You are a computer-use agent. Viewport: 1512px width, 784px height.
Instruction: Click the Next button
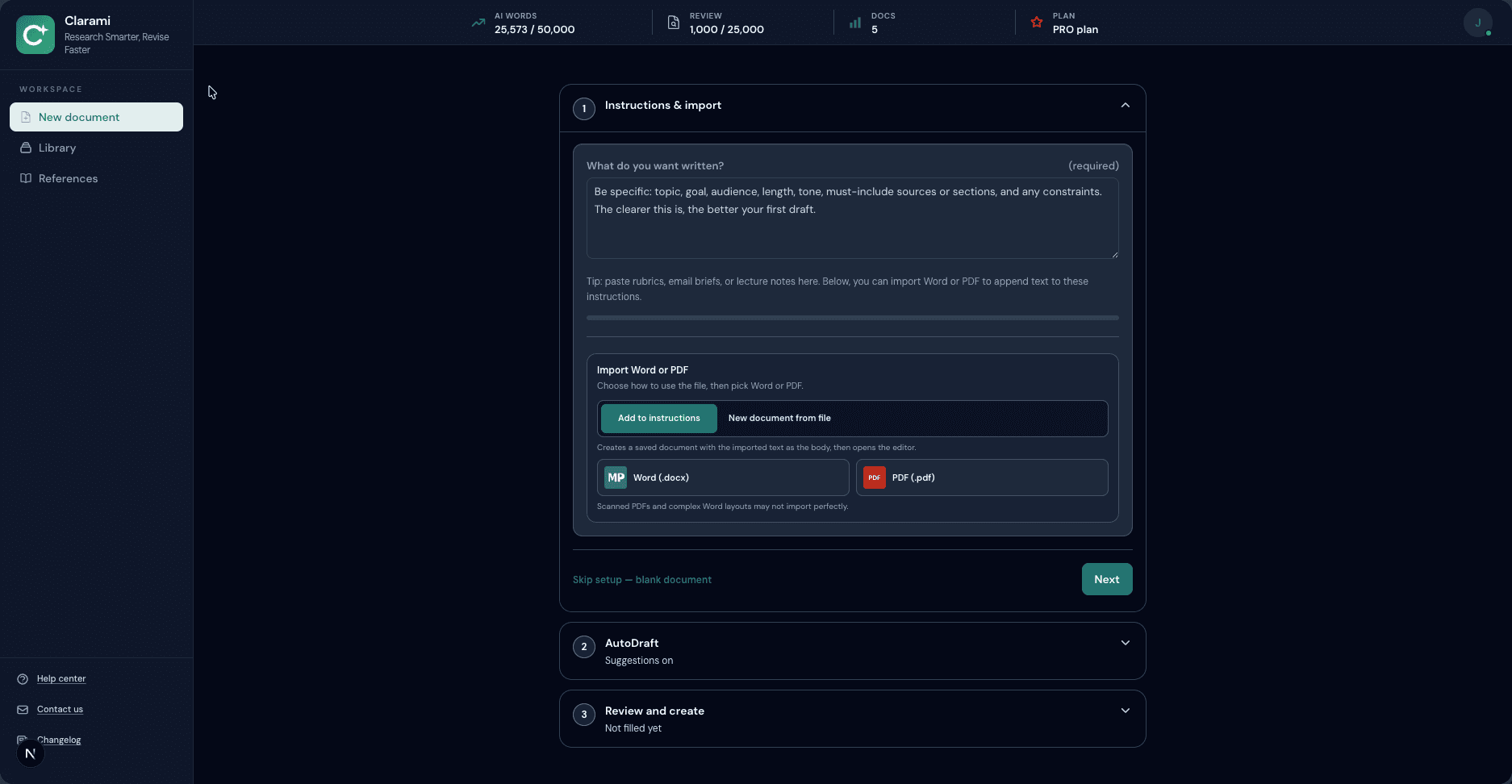(1106, 579)
